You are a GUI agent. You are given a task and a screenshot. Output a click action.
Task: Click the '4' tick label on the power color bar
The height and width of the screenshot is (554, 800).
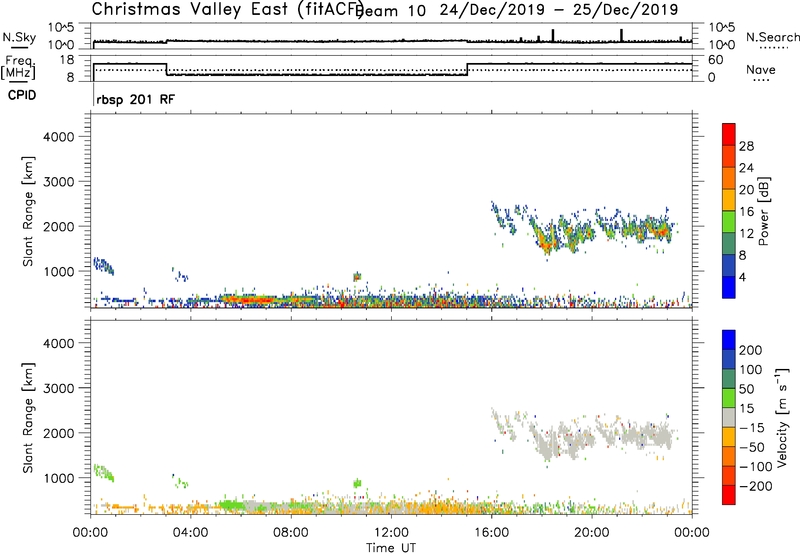742,278
